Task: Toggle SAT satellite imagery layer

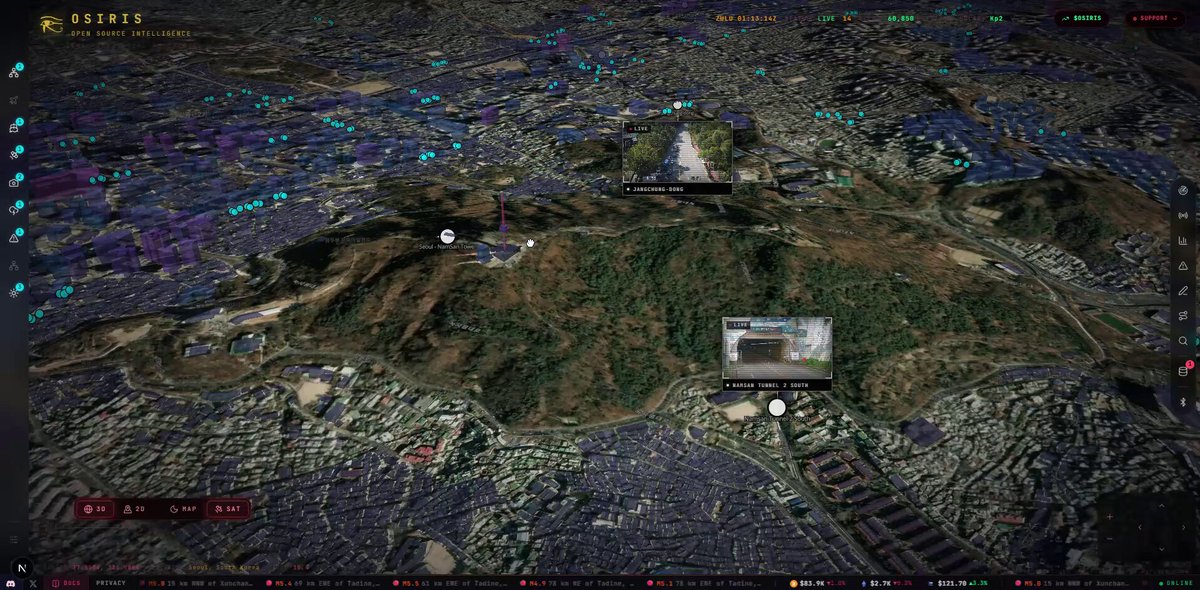Action: coord(228,509)
